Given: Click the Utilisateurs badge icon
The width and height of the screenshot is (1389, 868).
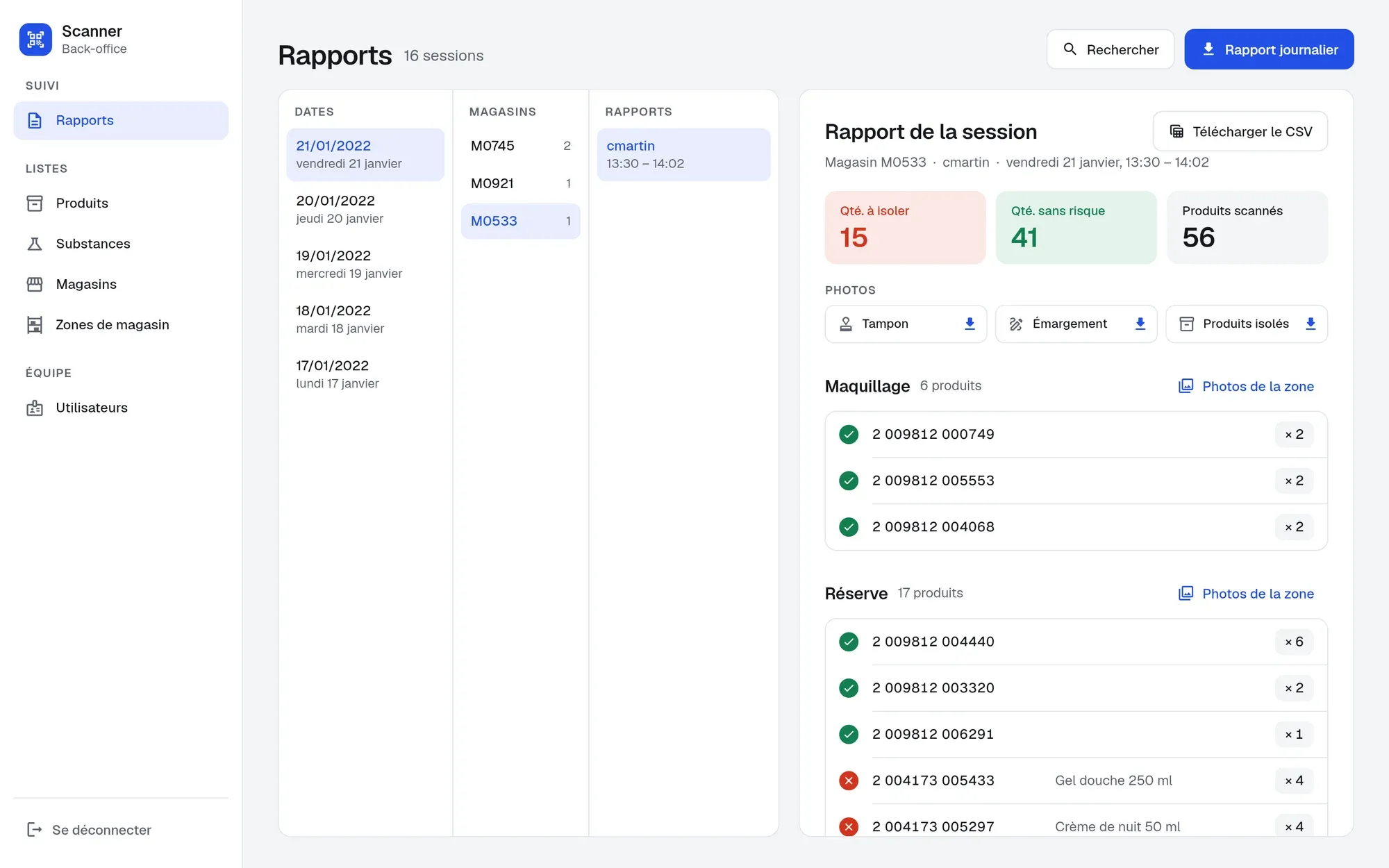Looking at the screenshot, I should click(x=35, y=408).
